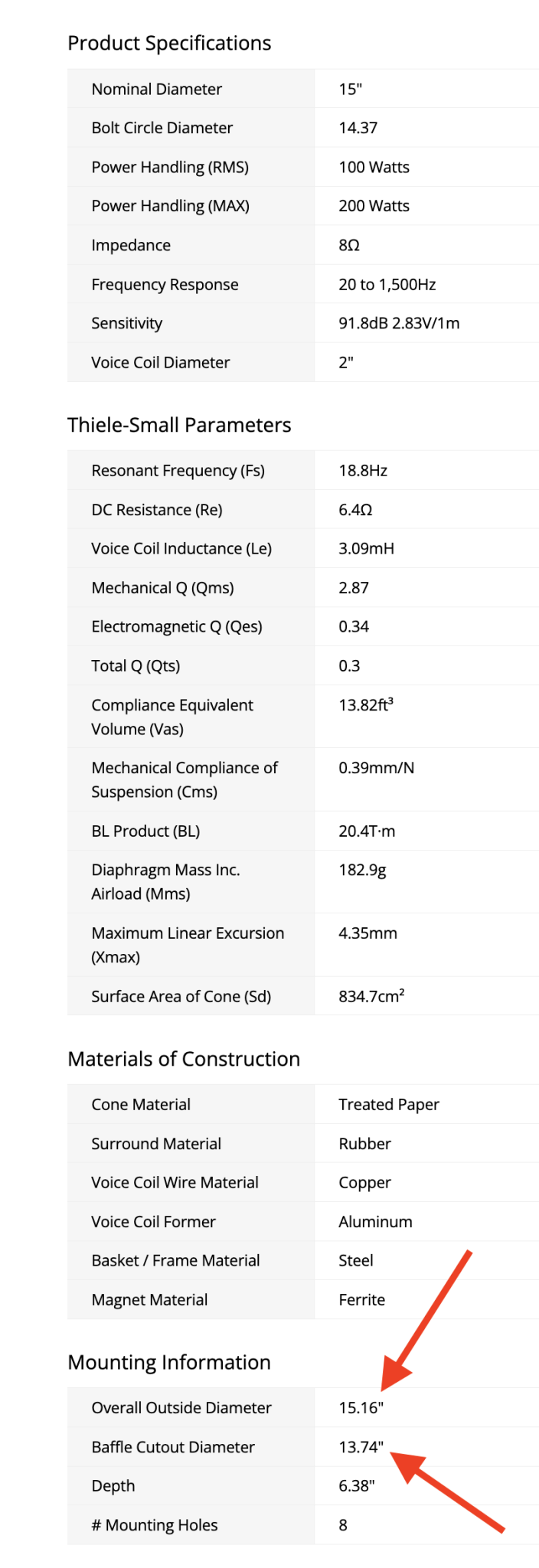Screen dimensions: 539x1568
Task: Click the Bolt Circle Diameter value 14.37
Action: tap(358, 128)
